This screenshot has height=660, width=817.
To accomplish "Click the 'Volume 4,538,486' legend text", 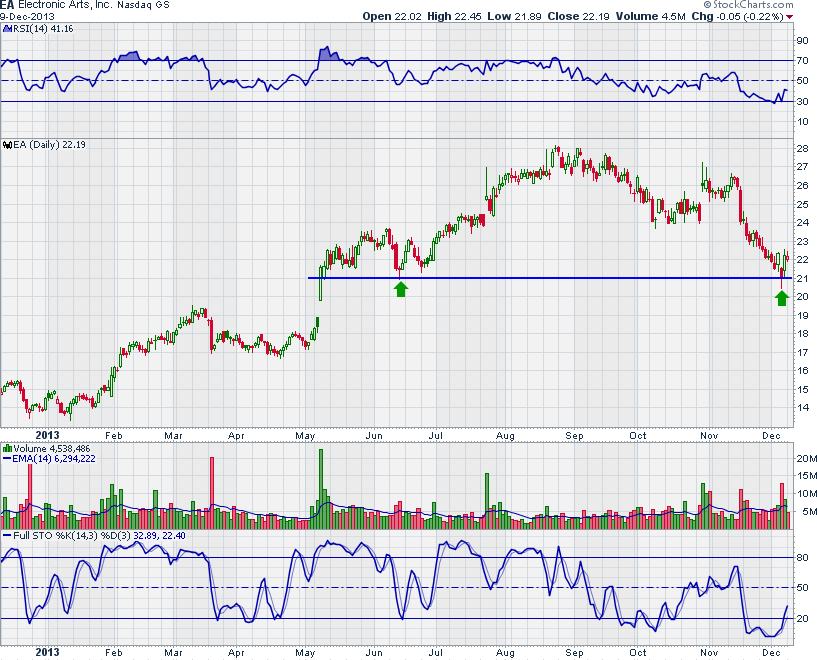I will click(x=52, y=449).
